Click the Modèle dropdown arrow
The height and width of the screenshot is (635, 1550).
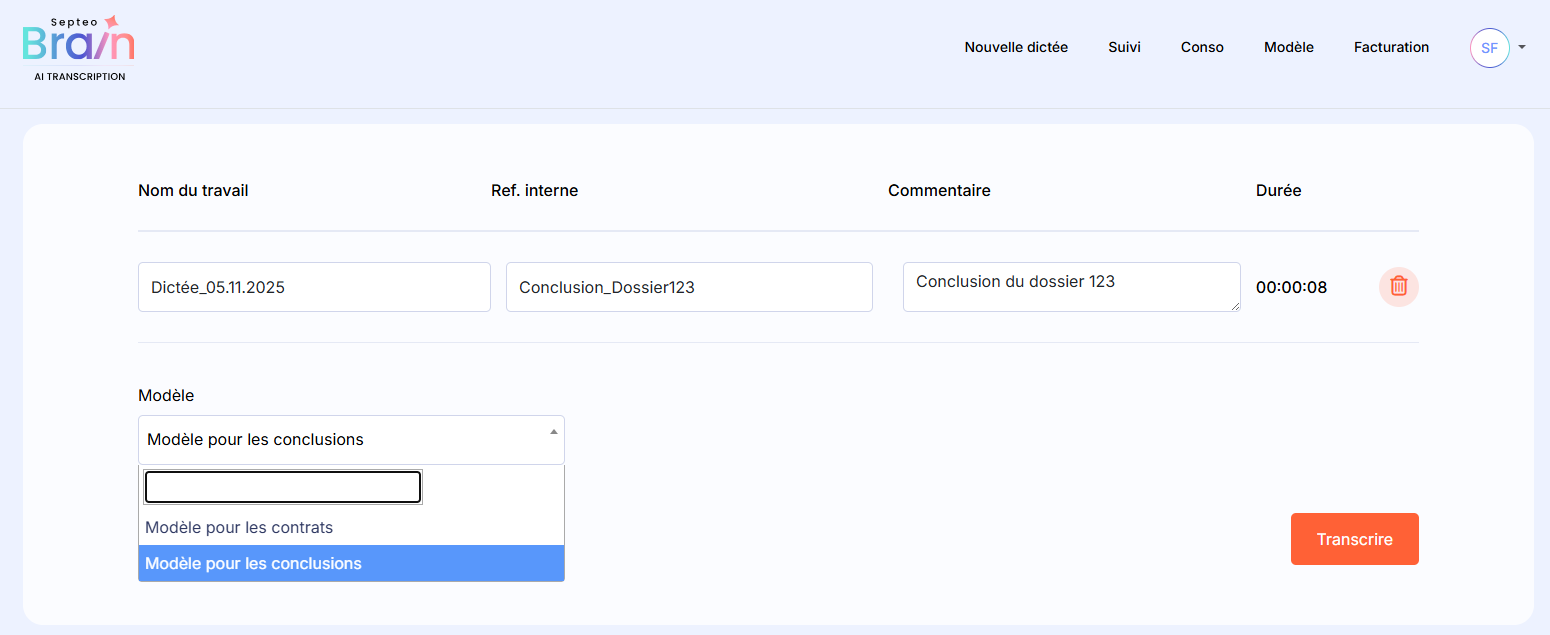(553, 431)
